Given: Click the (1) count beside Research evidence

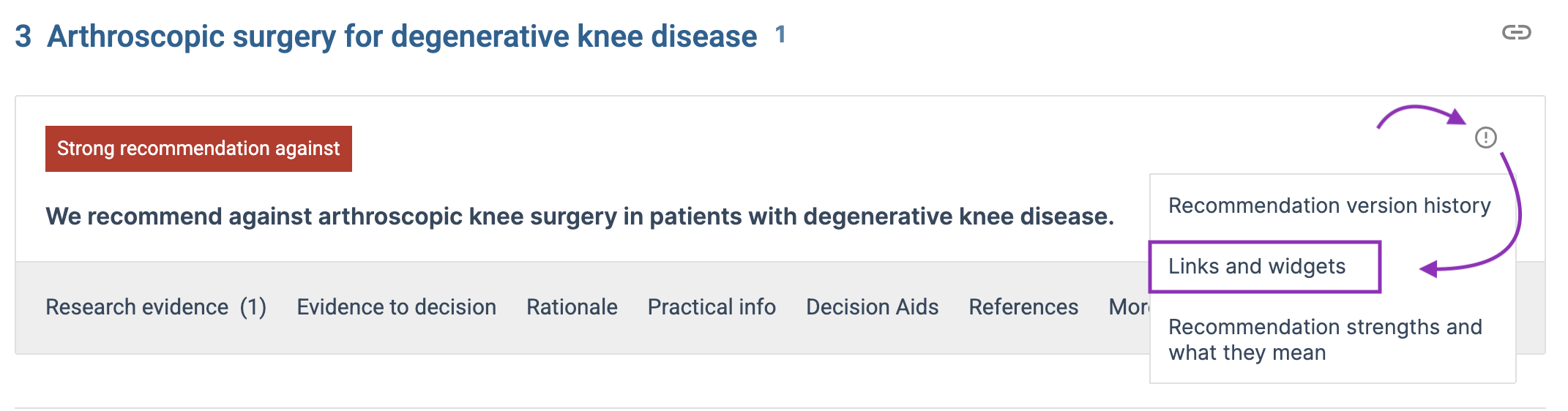Looking at the screenshot, I should [x=253, y=307].
